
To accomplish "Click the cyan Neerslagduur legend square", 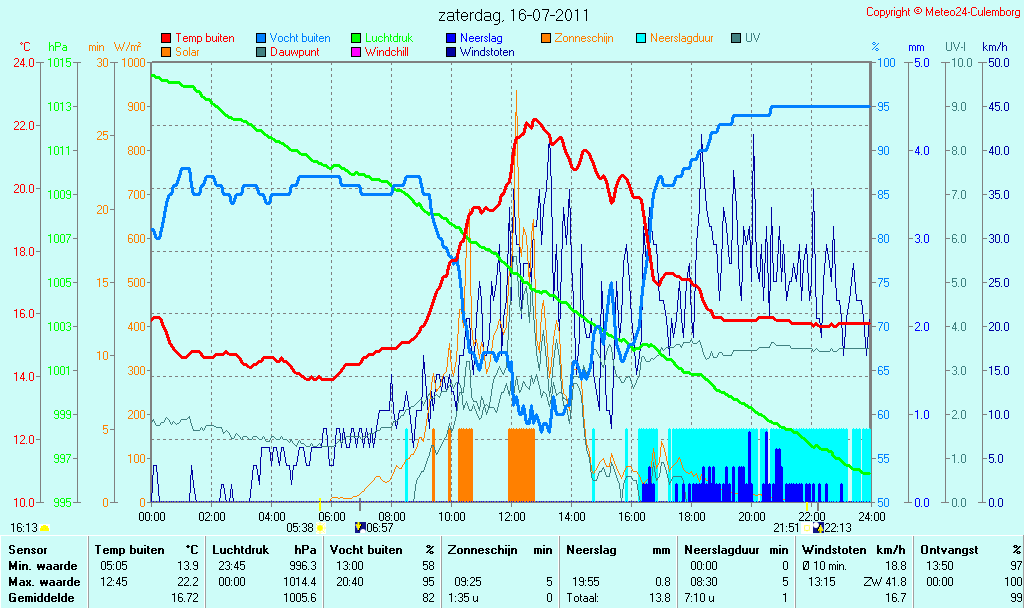I will click(641, 39).
